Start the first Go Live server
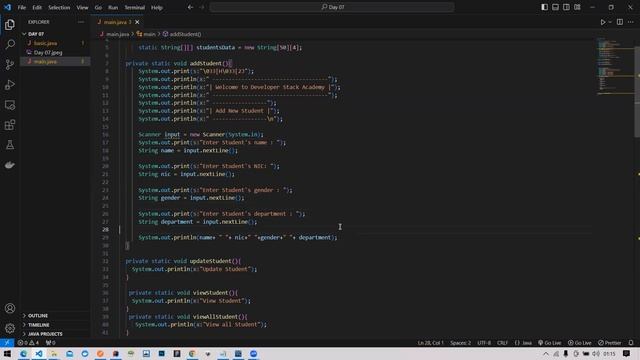Viewport: 640px width, 360px height. [x=549, y=343]
